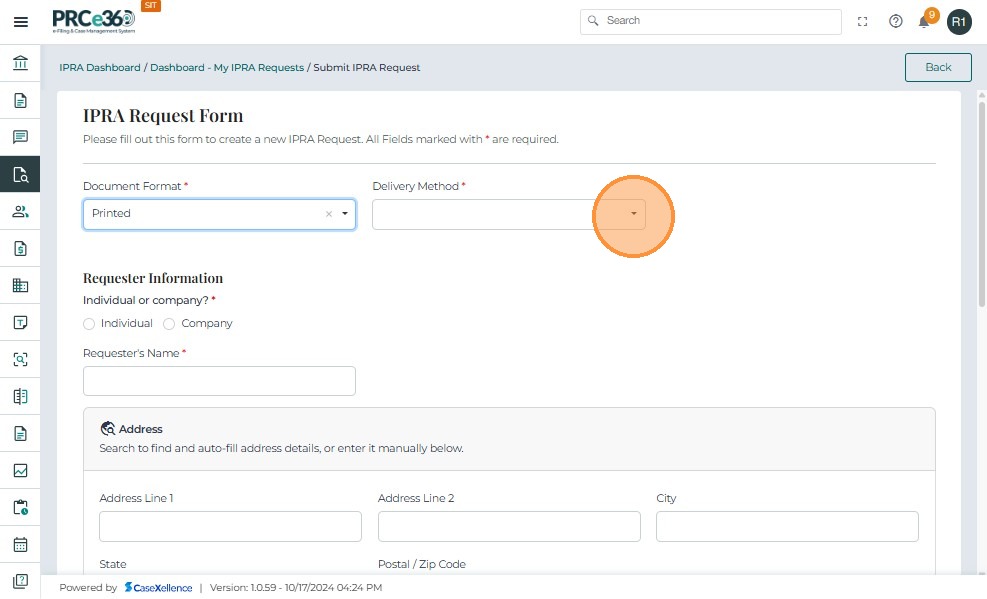Click the people/users sidebar icon

tap(20, 211)
